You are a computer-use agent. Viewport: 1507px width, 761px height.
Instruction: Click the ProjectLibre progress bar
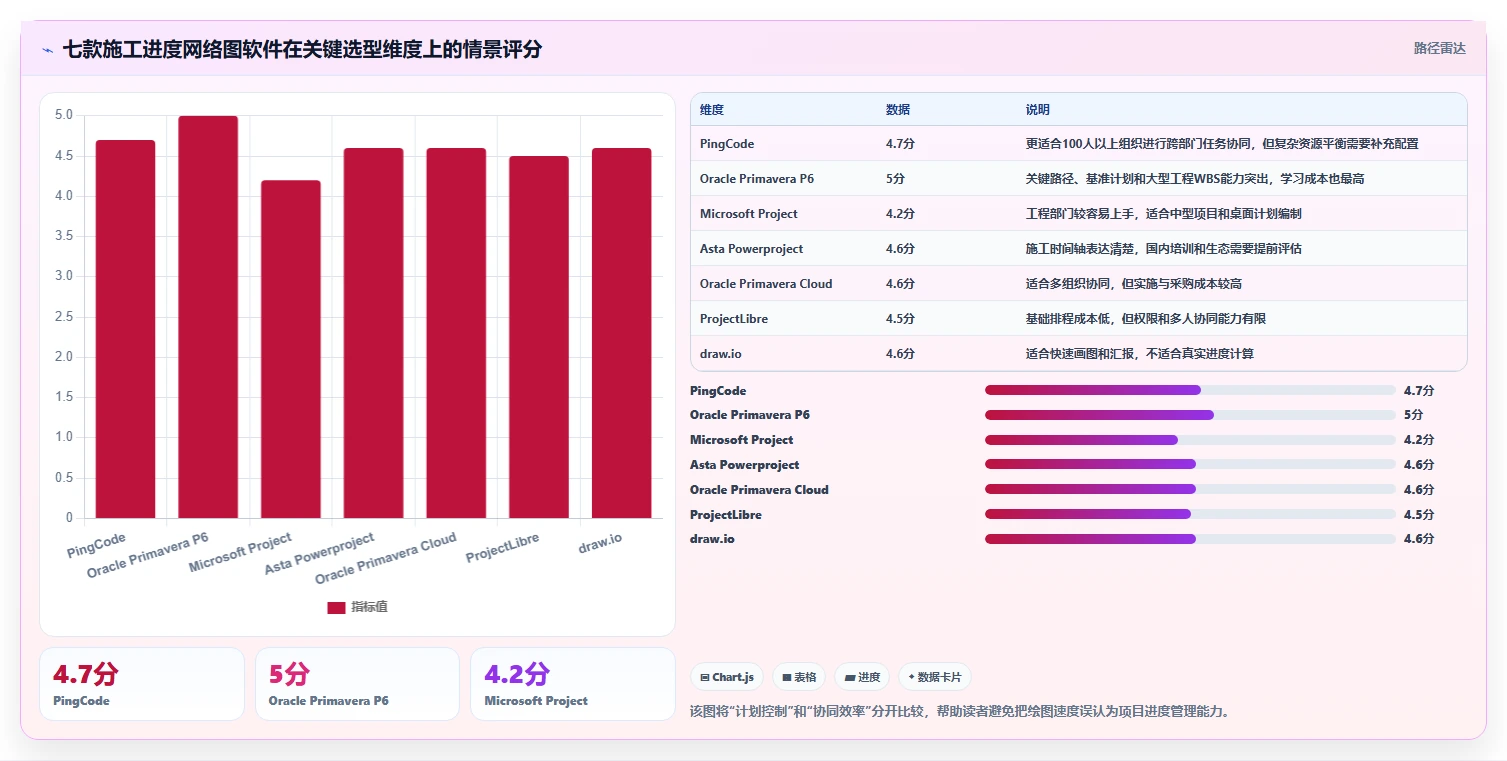[x=1190, y=514]
